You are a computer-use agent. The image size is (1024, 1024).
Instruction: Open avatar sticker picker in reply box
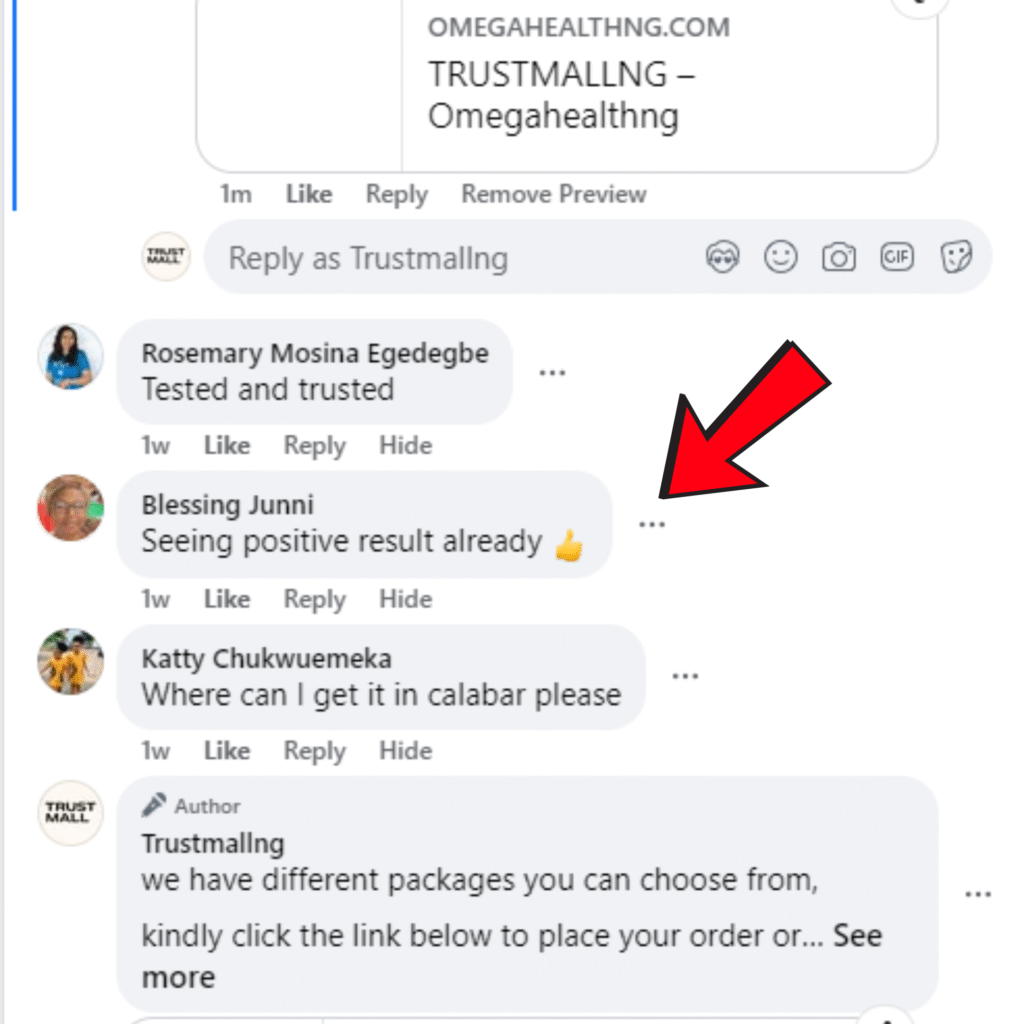click(722, 257)
